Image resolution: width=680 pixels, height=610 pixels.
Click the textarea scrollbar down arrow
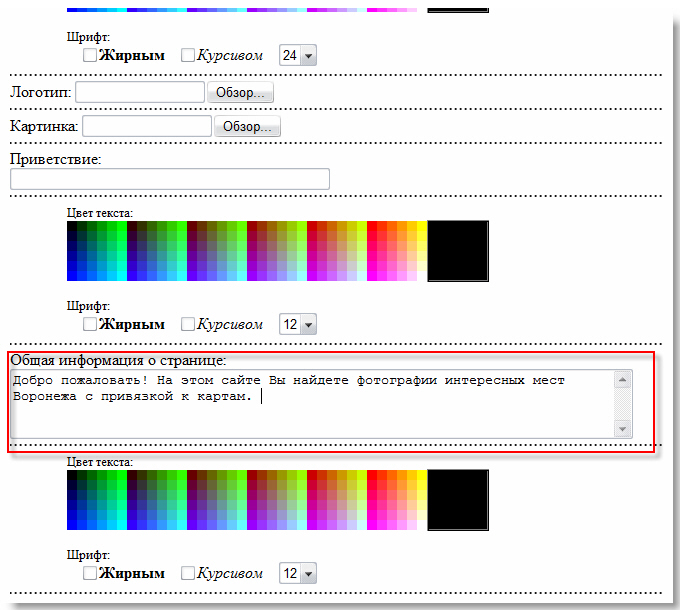623,429
